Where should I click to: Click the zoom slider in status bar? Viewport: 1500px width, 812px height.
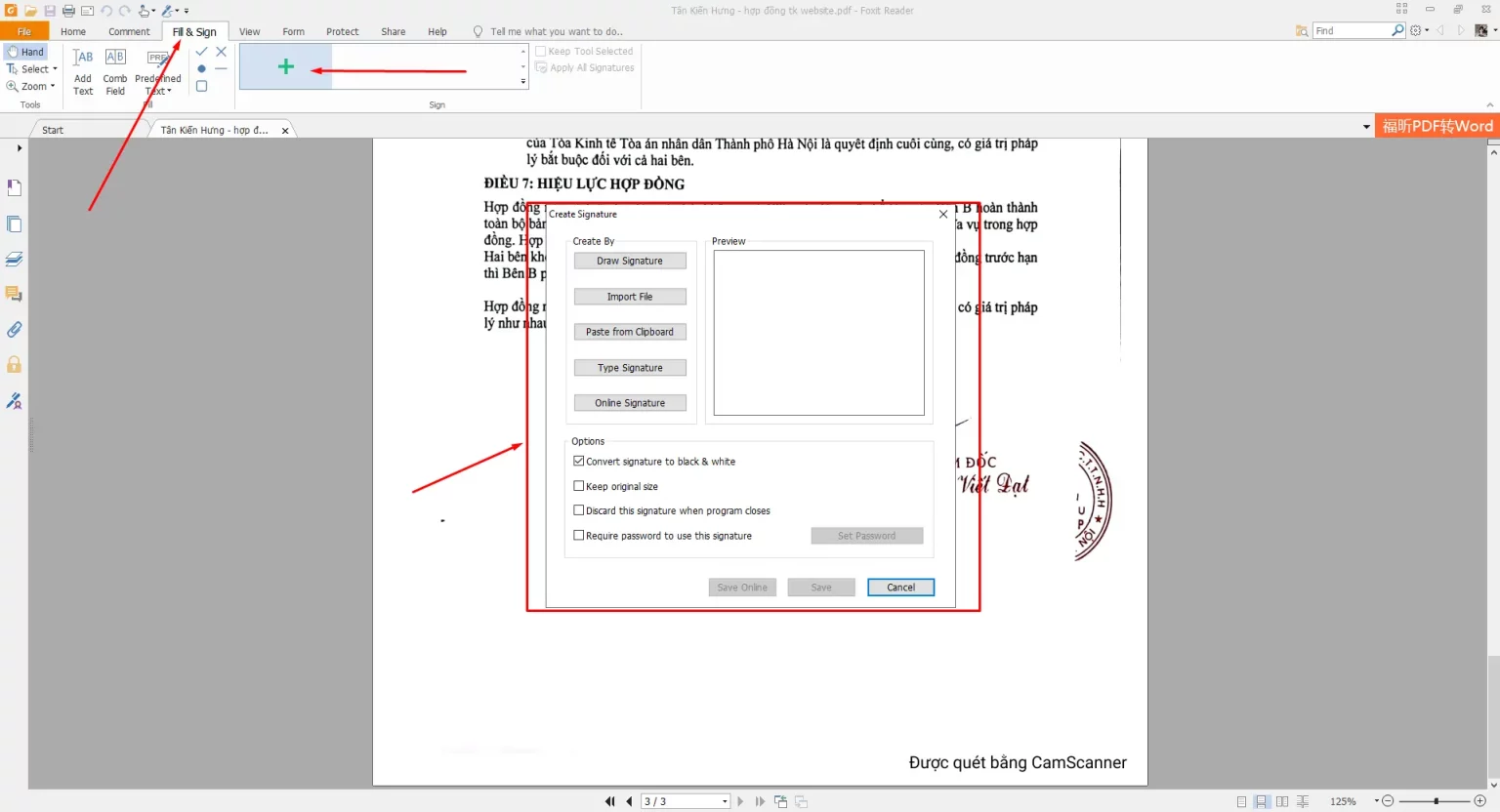[x=1436, y=801]
